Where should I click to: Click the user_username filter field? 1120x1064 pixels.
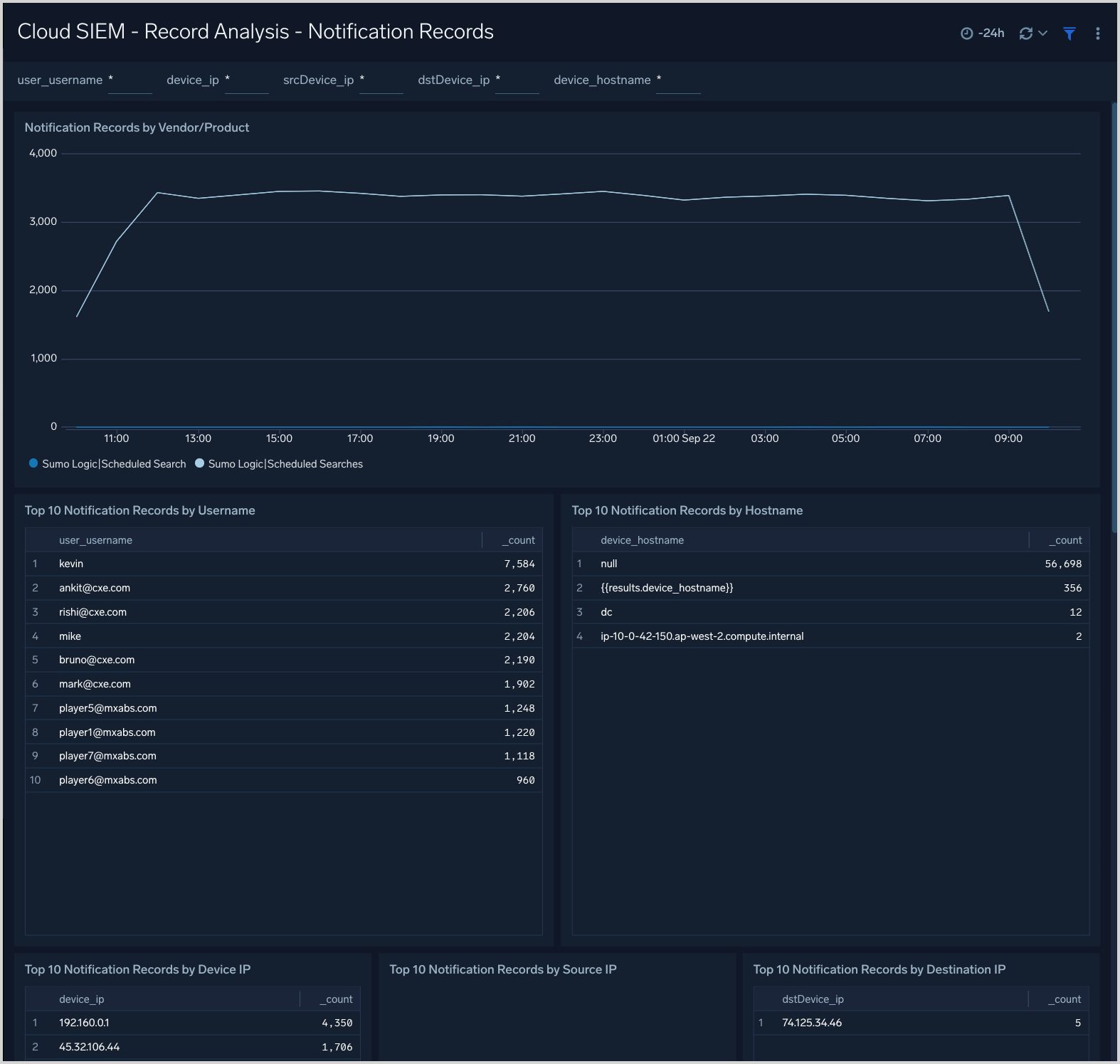(x=130, y=80)
